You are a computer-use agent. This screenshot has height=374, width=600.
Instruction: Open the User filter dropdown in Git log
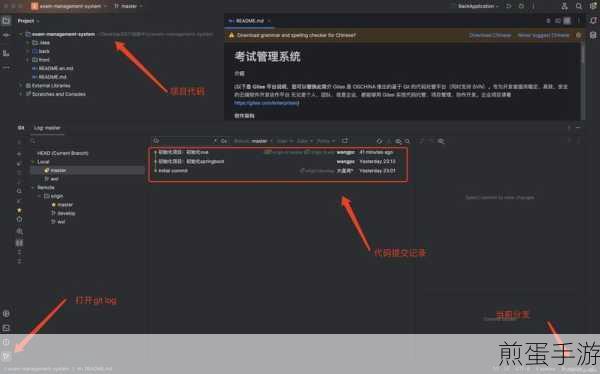pos(285,141)
